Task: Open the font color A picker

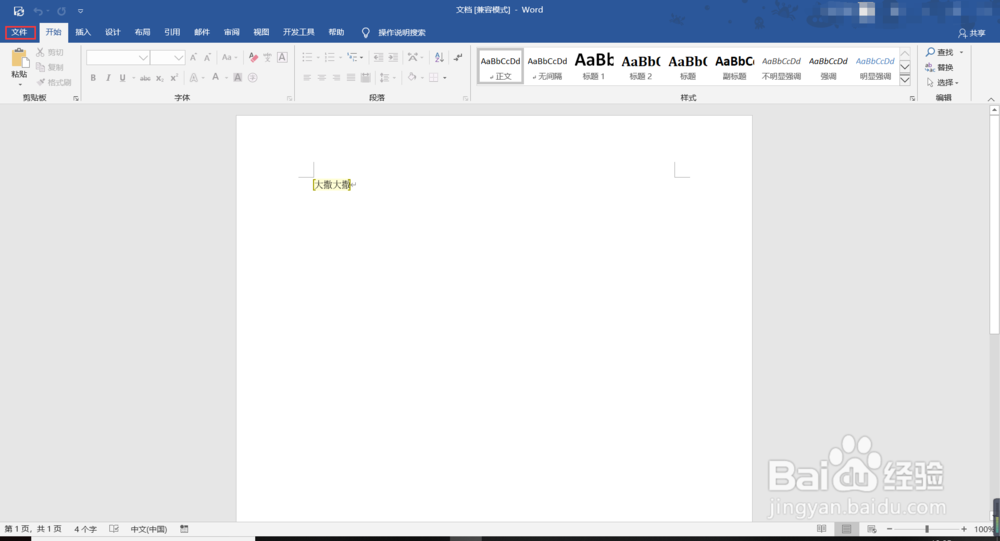Action: (x=216, y=78)
